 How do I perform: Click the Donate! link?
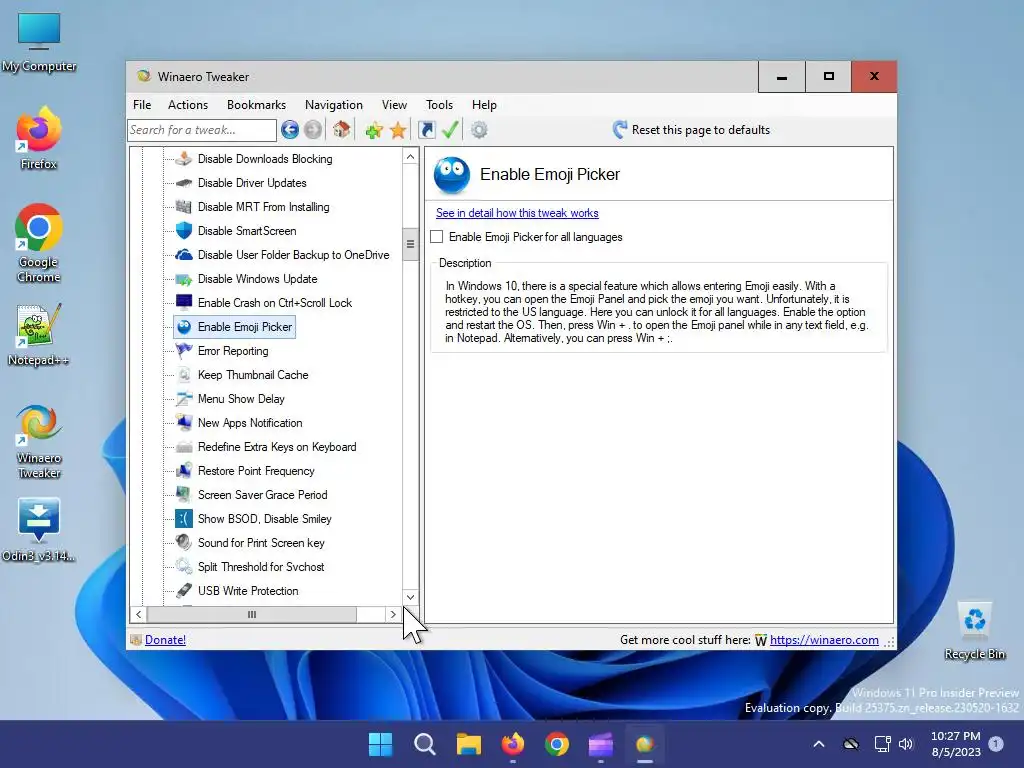(x=165, y=640)
